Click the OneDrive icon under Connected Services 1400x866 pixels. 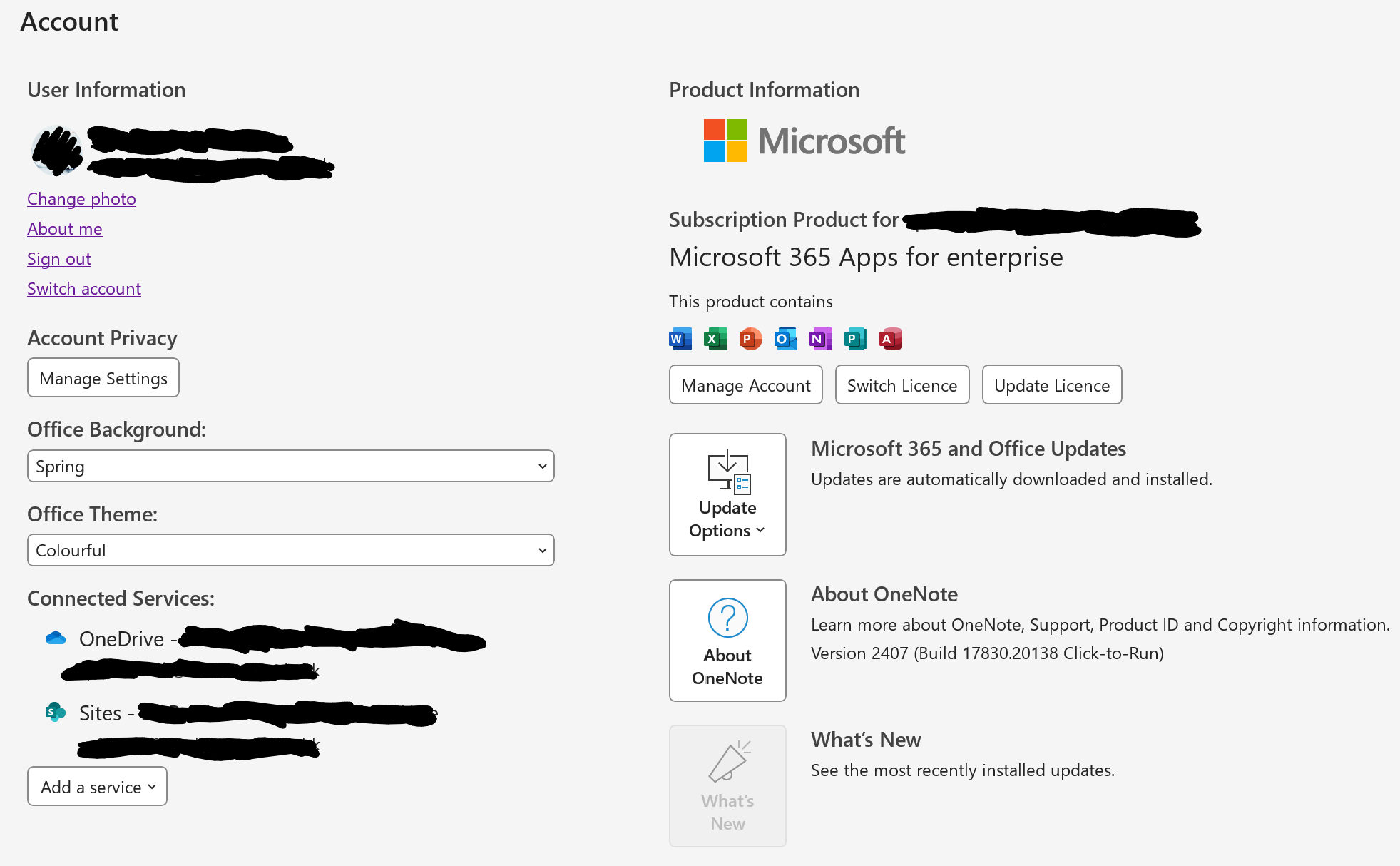[56, 638]
